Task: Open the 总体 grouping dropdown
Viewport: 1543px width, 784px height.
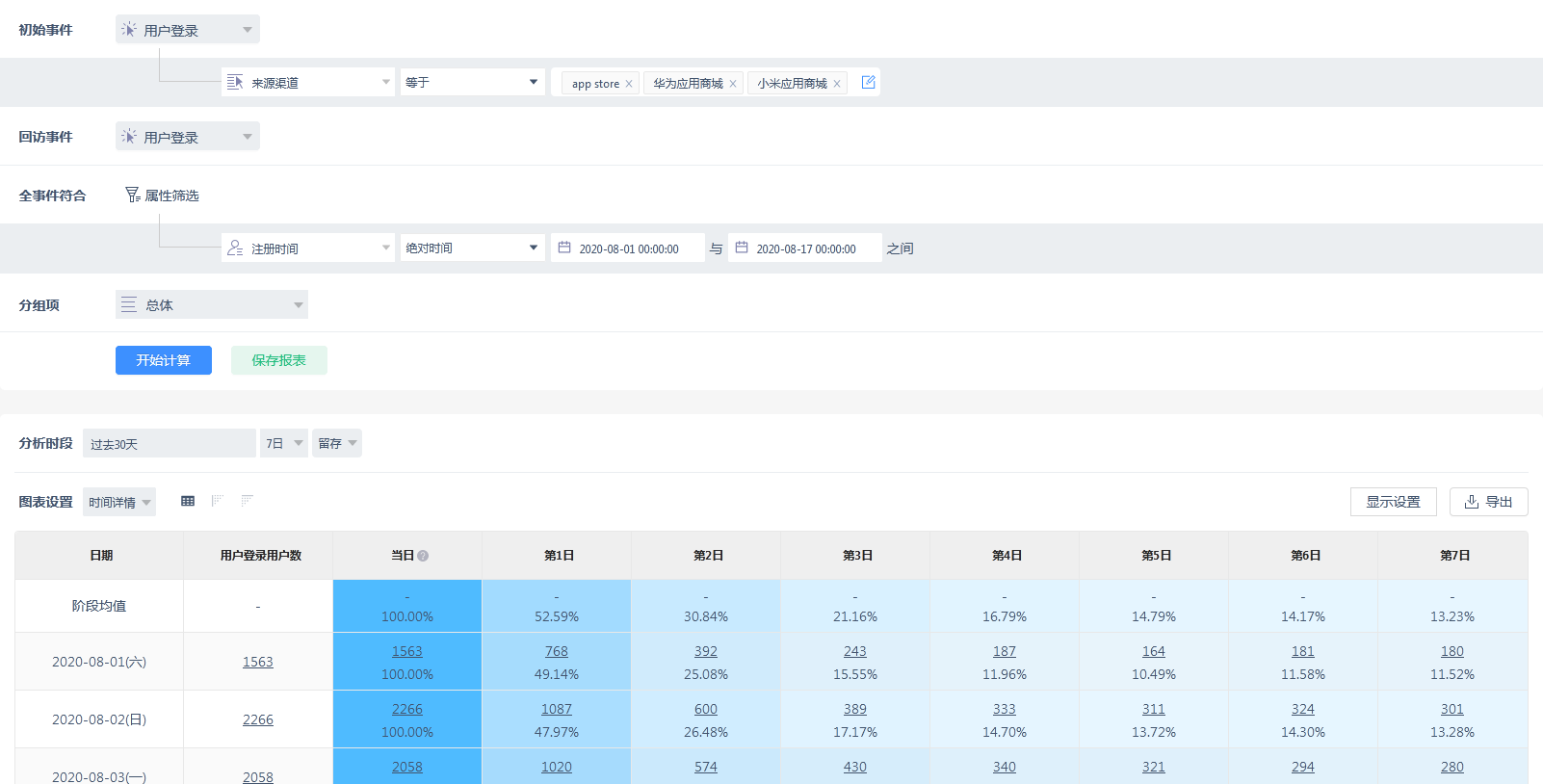Action: [x=212, y=305]
